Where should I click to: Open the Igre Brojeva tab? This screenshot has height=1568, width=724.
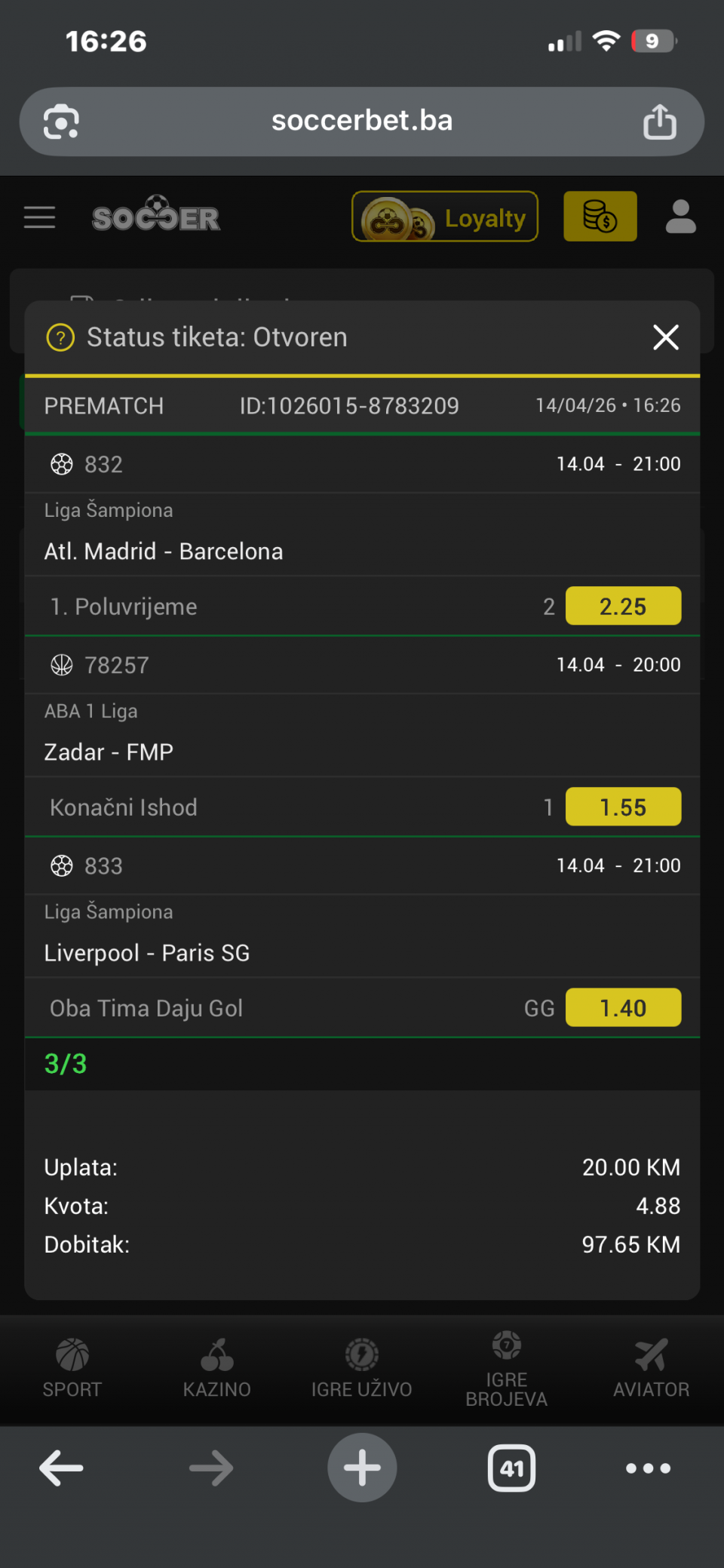click(507, 1368)
